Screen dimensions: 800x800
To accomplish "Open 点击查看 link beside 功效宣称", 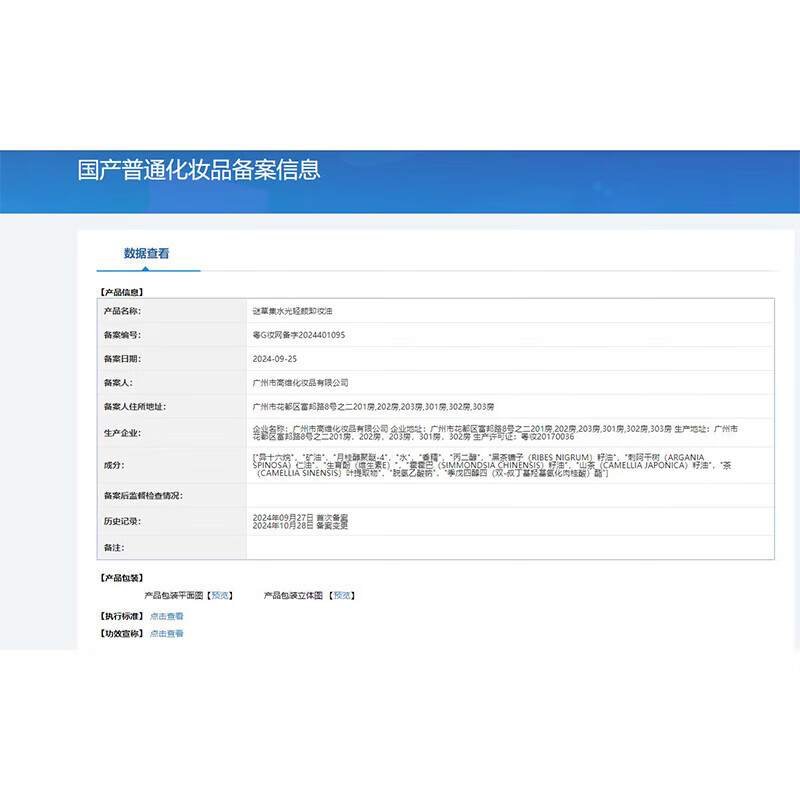I will coord(167,634).
